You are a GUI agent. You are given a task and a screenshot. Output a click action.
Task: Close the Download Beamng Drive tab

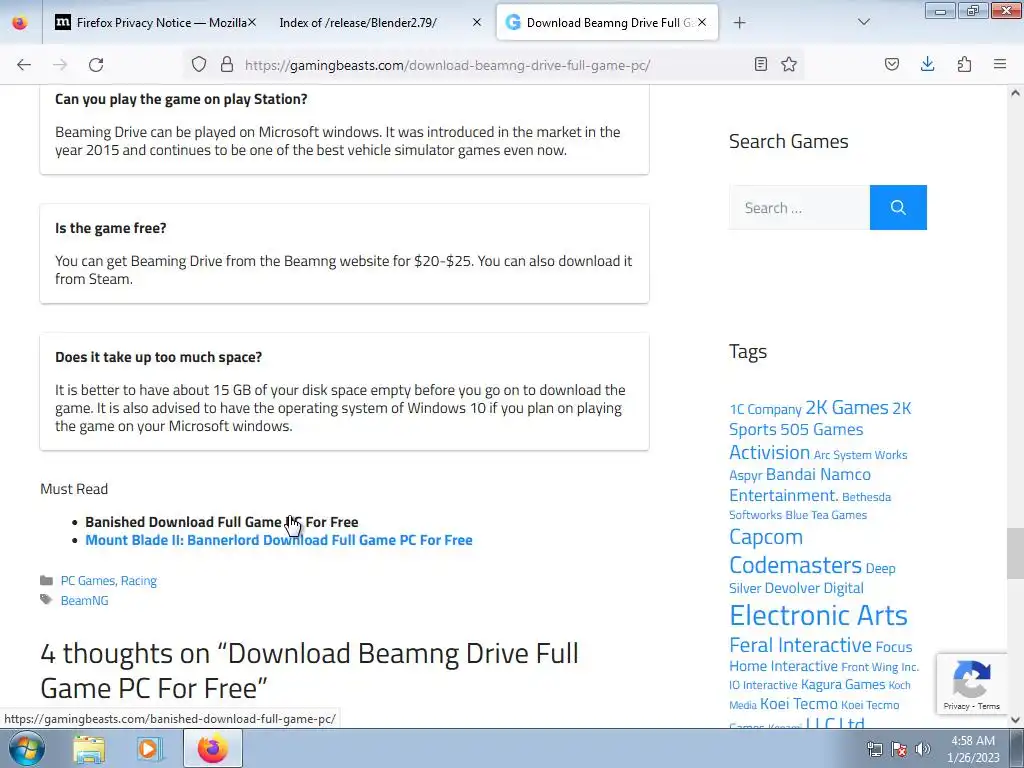(701, 23)
